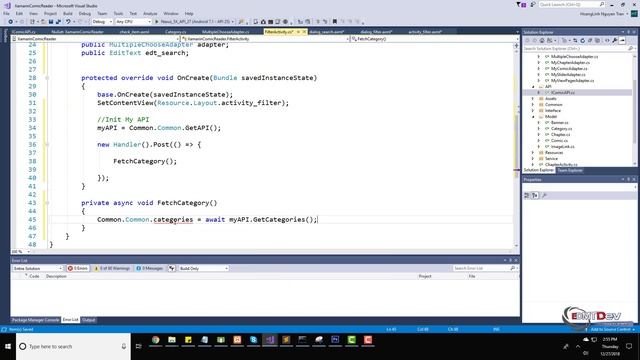This screenshot has width=640, height=360.
Task: Click the Preview Selected Items icon in Solution Explorer
Action: pos(622,40)
